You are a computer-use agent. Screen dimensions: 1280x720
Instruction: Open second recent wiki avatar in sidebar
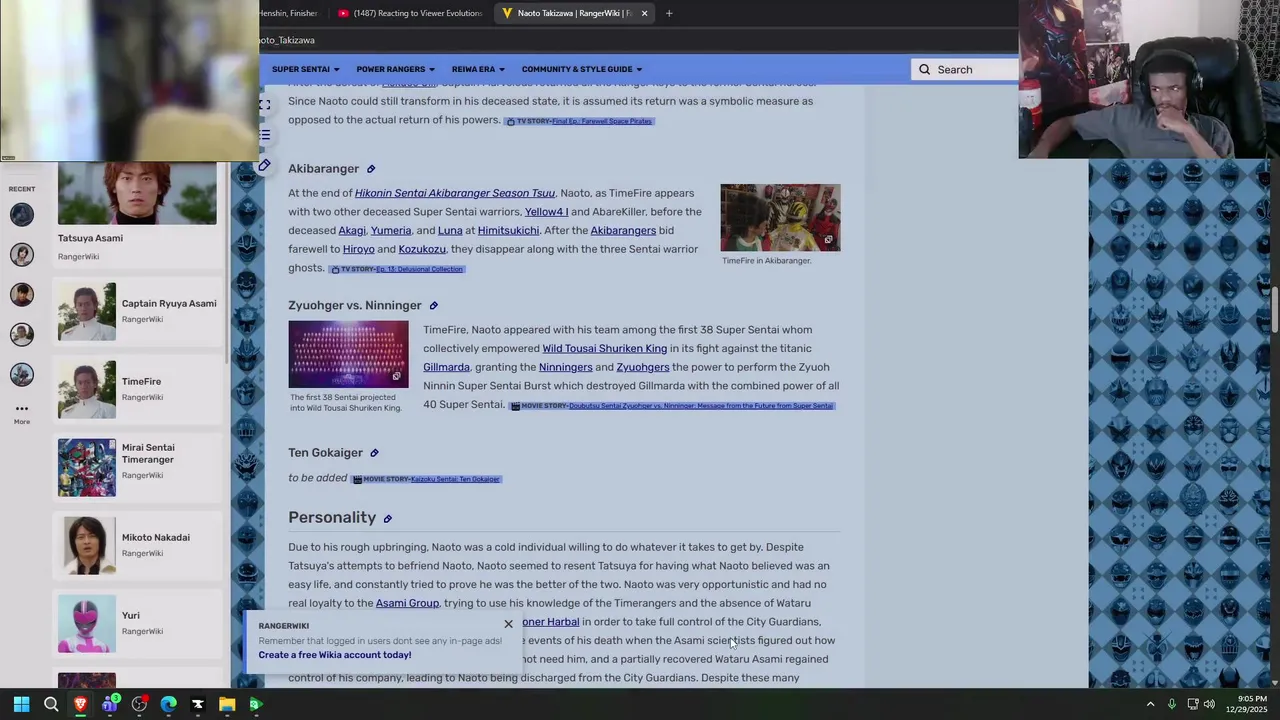[22, 254]
